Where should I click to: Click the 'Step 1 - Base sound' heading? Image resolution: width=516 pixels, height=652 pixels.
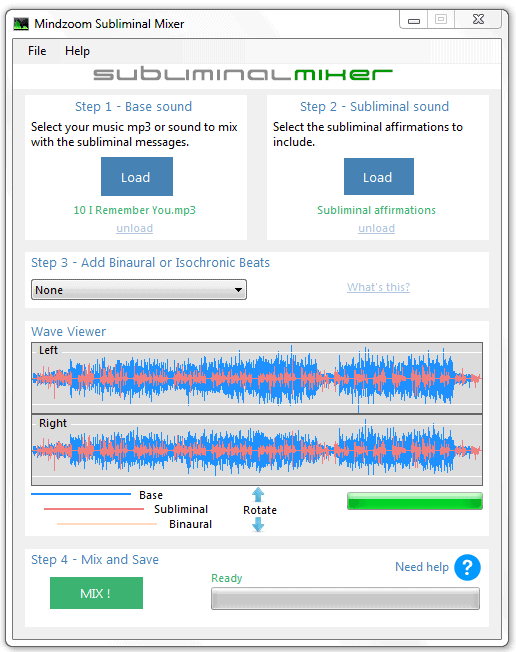(133, 106)
